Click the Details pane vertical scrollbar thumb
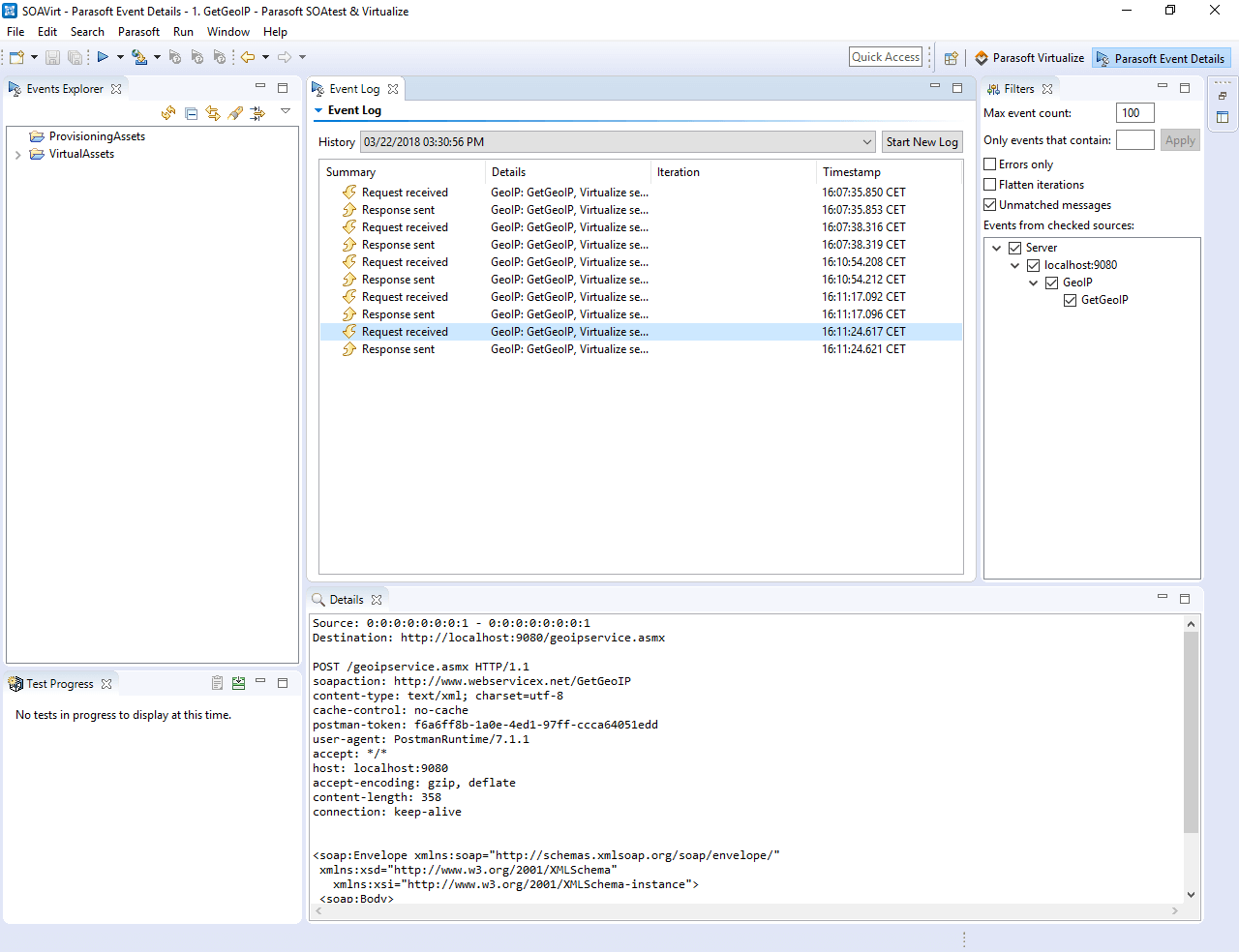Viewport: 1239px width, 952px height. pos(1191,732)
